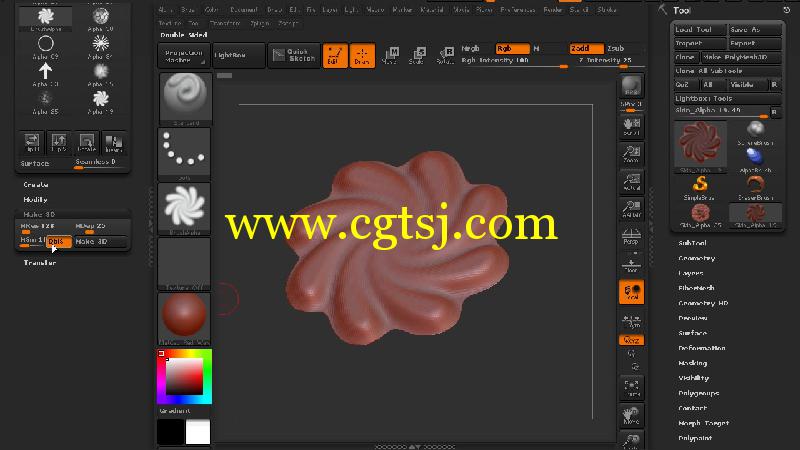Click the Invert alpha icon
This screenshot has height=450, width=800.
click(113, 142)
